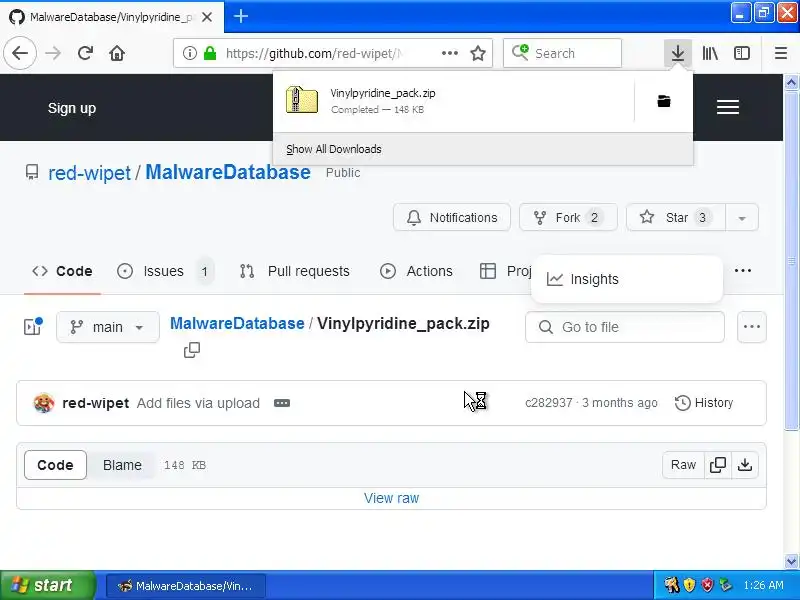View file History
Viewport: 800px width, 600px height.
[x=704, y=403]
